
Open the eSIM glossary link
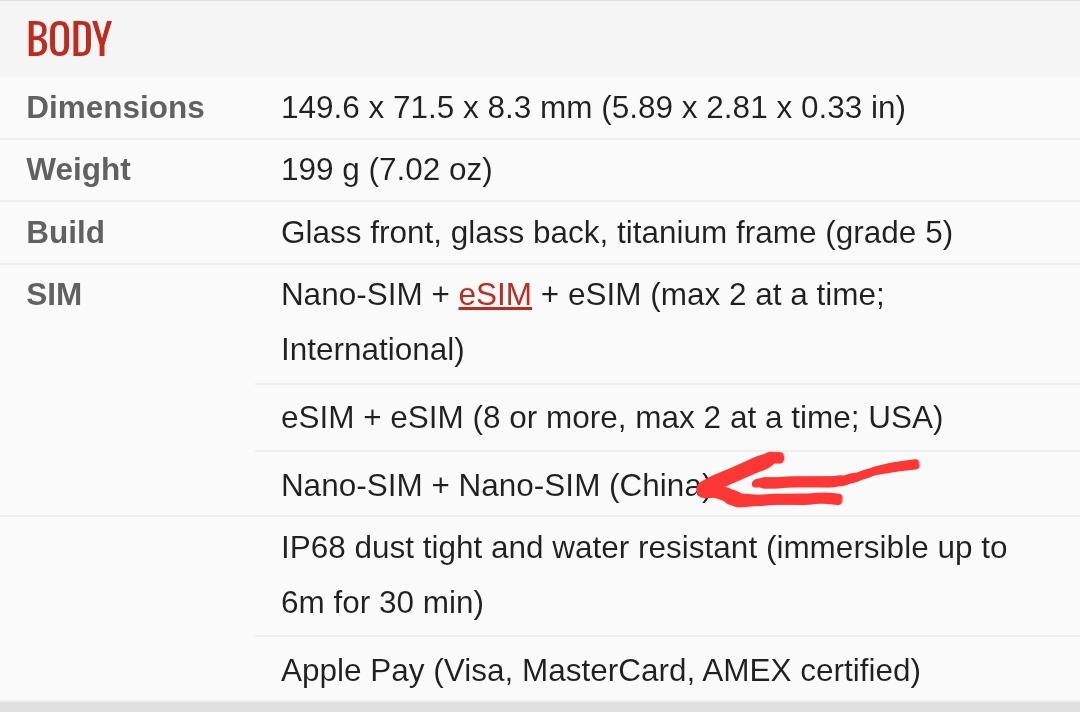click(x=495, y=295)
